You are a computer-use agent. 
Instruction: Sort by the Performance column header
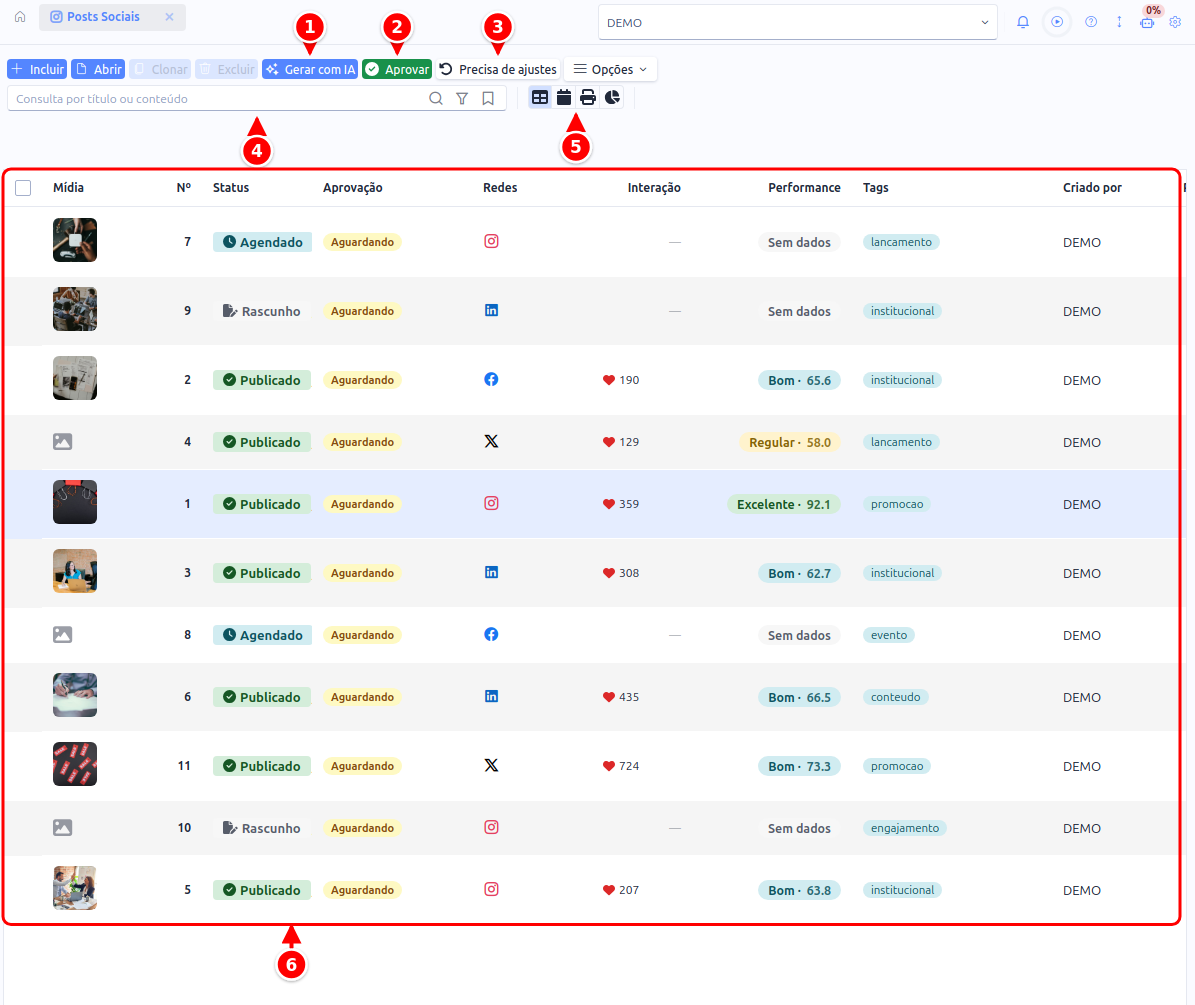[x=804, y=187]
